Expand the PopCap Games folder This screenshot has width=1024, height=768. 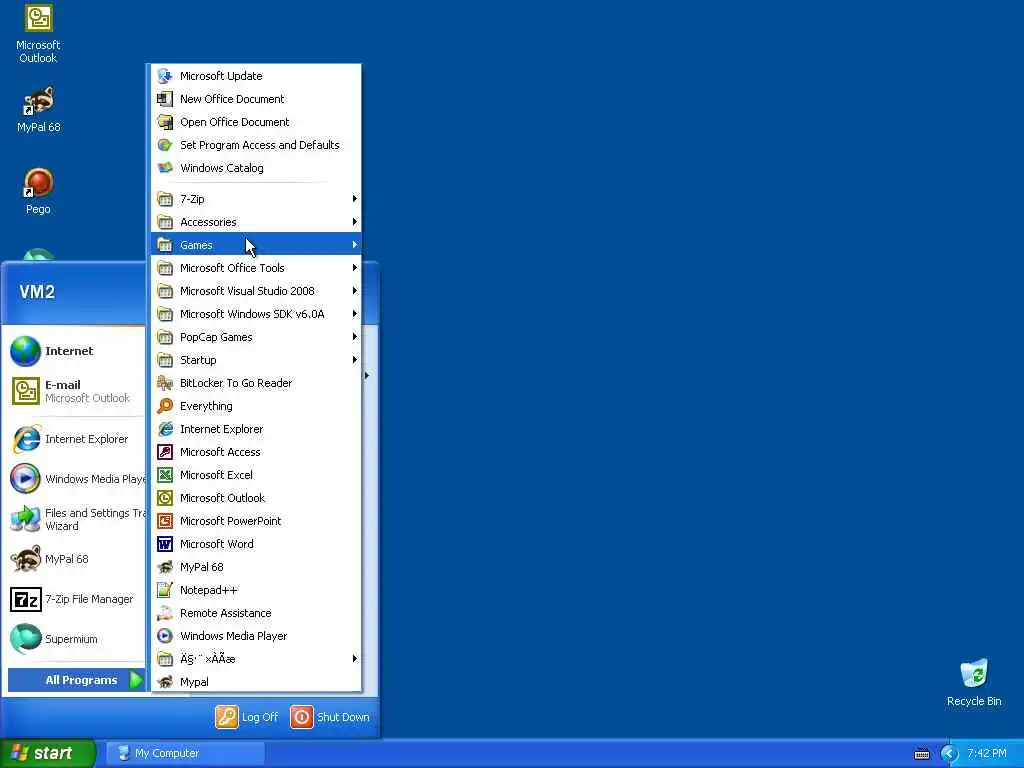coord(256,337)
